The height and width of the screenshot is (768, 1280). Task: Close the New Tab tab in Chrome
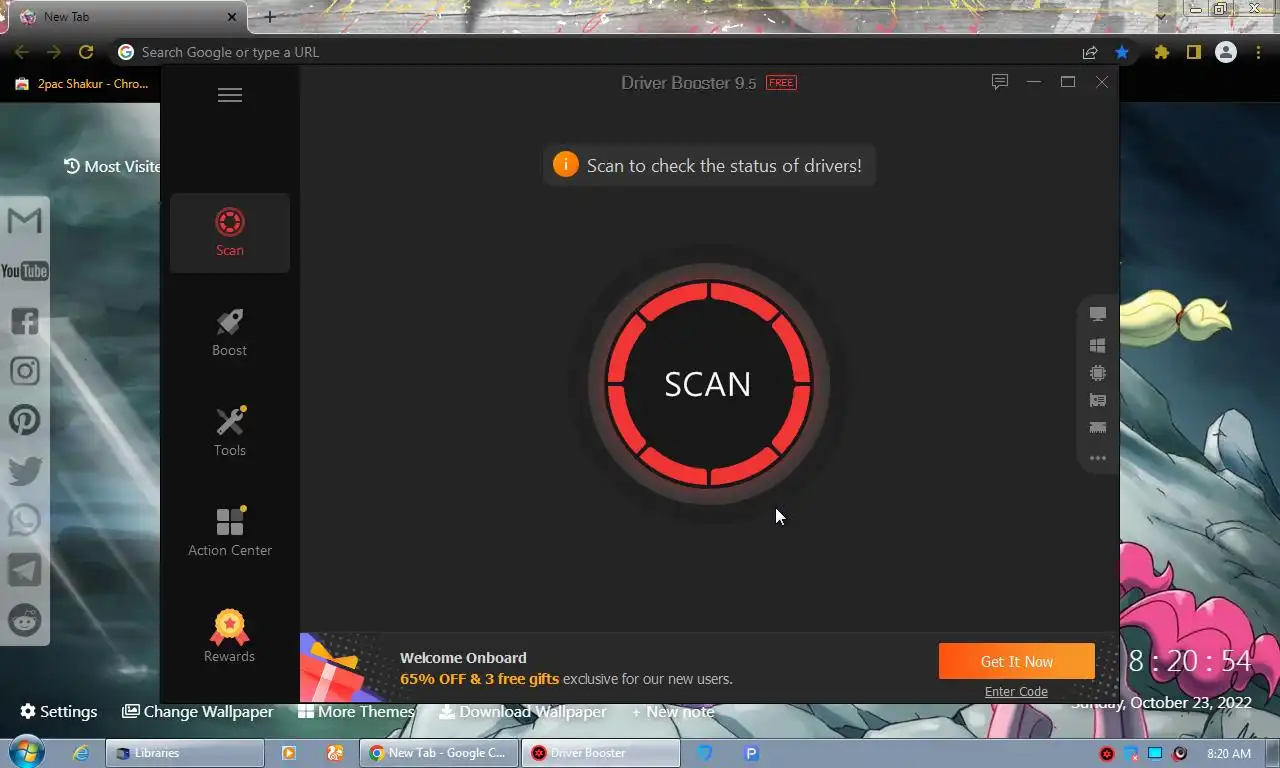tap(232, 17)
